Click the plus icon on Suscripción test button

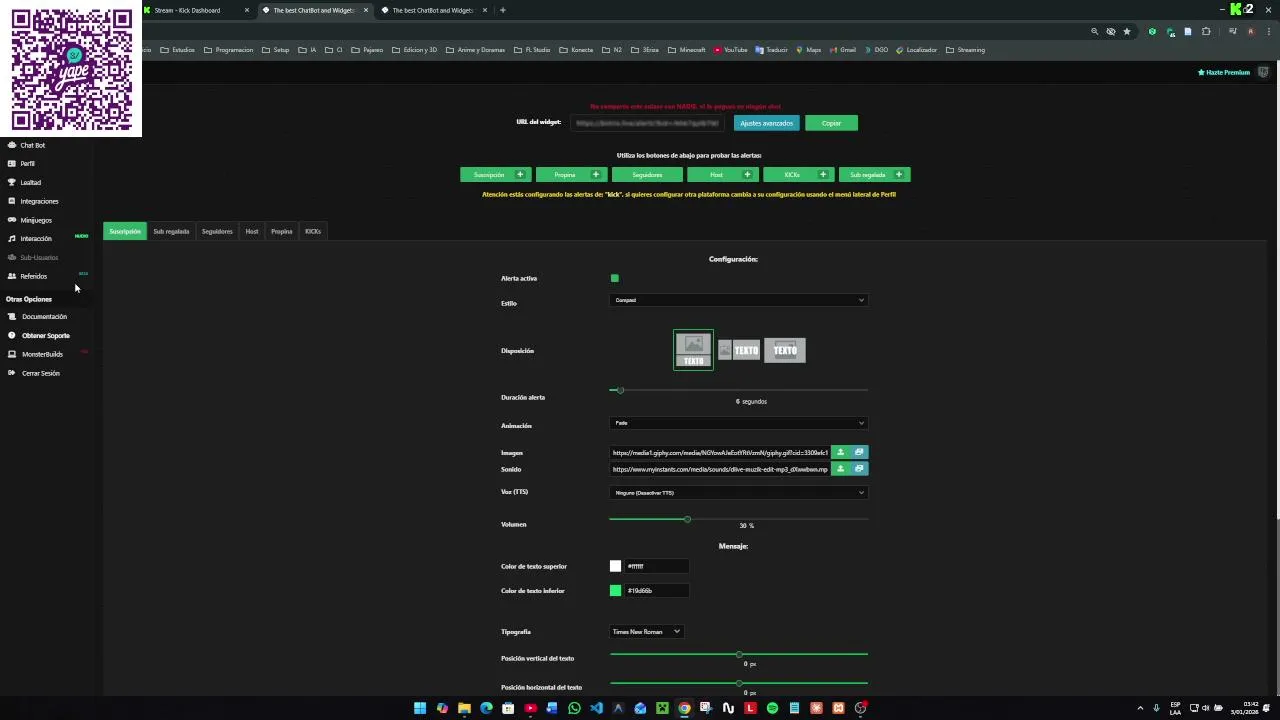[x=520, y=175]
